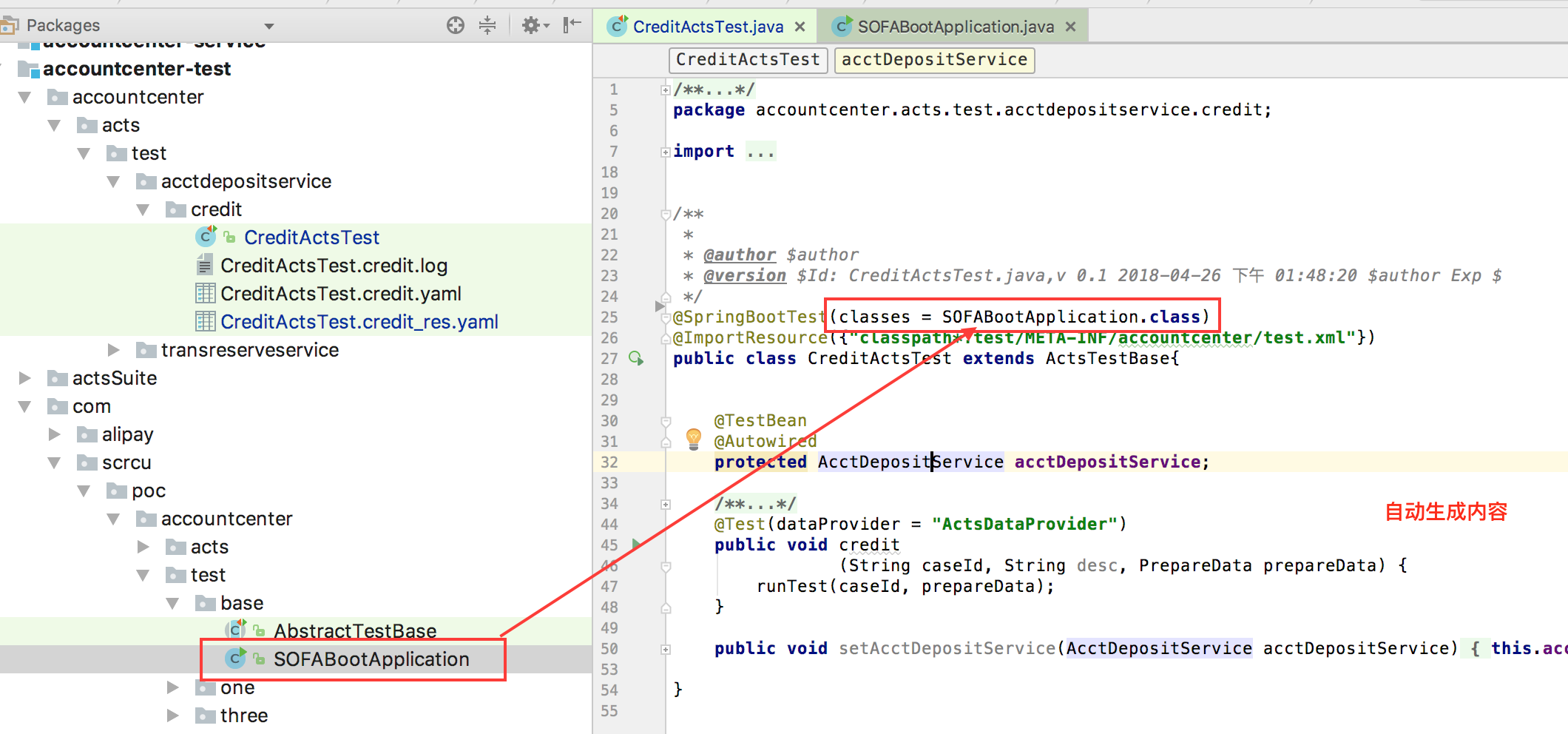Click the collapse all icon in Packages

pyautogui.click(x=487, y=26)
